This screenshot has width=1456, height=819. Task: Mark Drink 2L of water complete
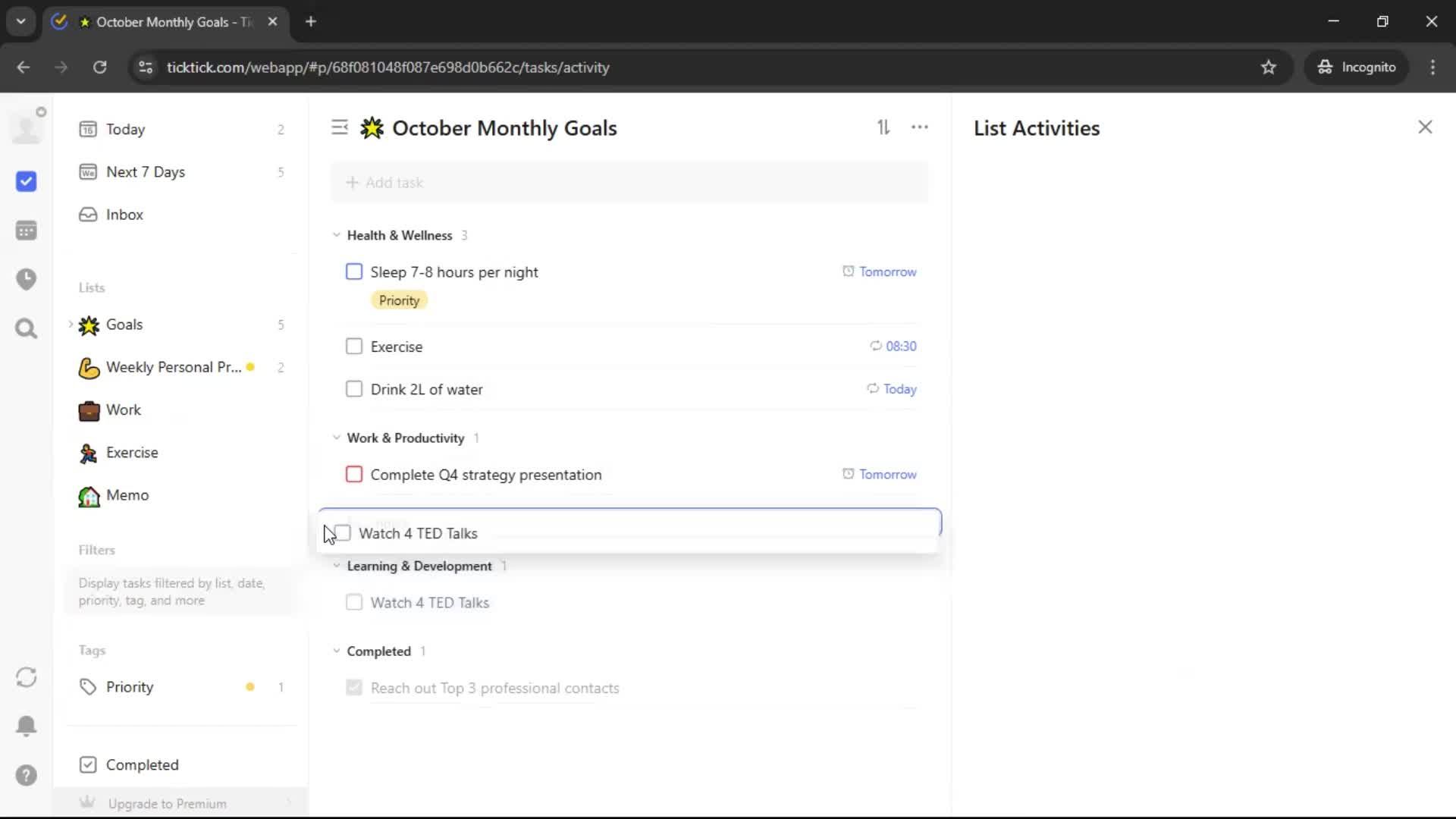[354, 389]
